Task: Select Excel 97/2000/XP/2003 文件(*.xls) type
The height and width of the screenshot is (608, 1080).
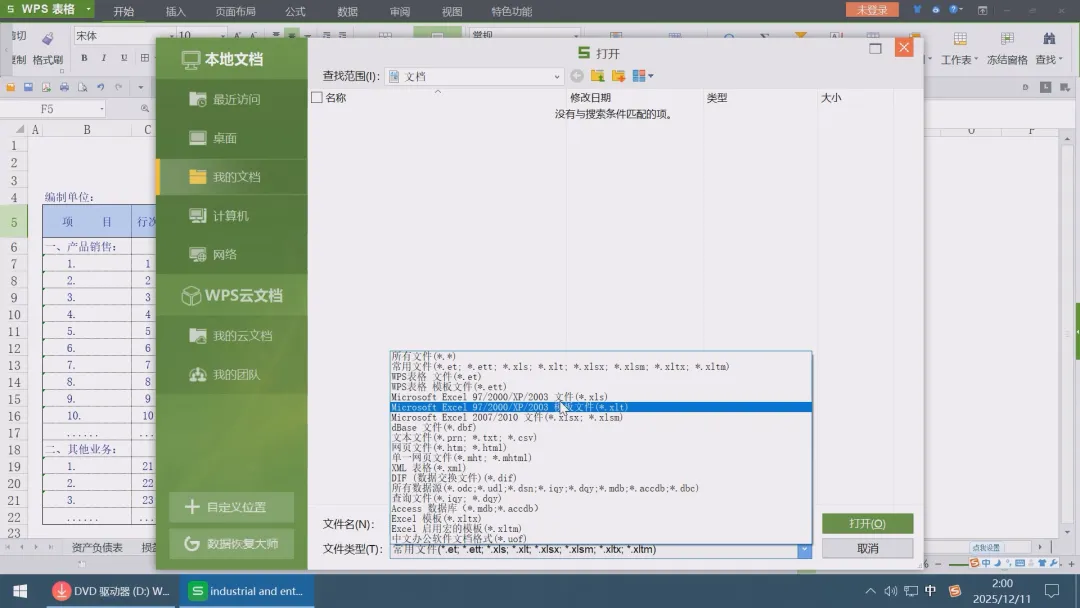Action: 601,397
